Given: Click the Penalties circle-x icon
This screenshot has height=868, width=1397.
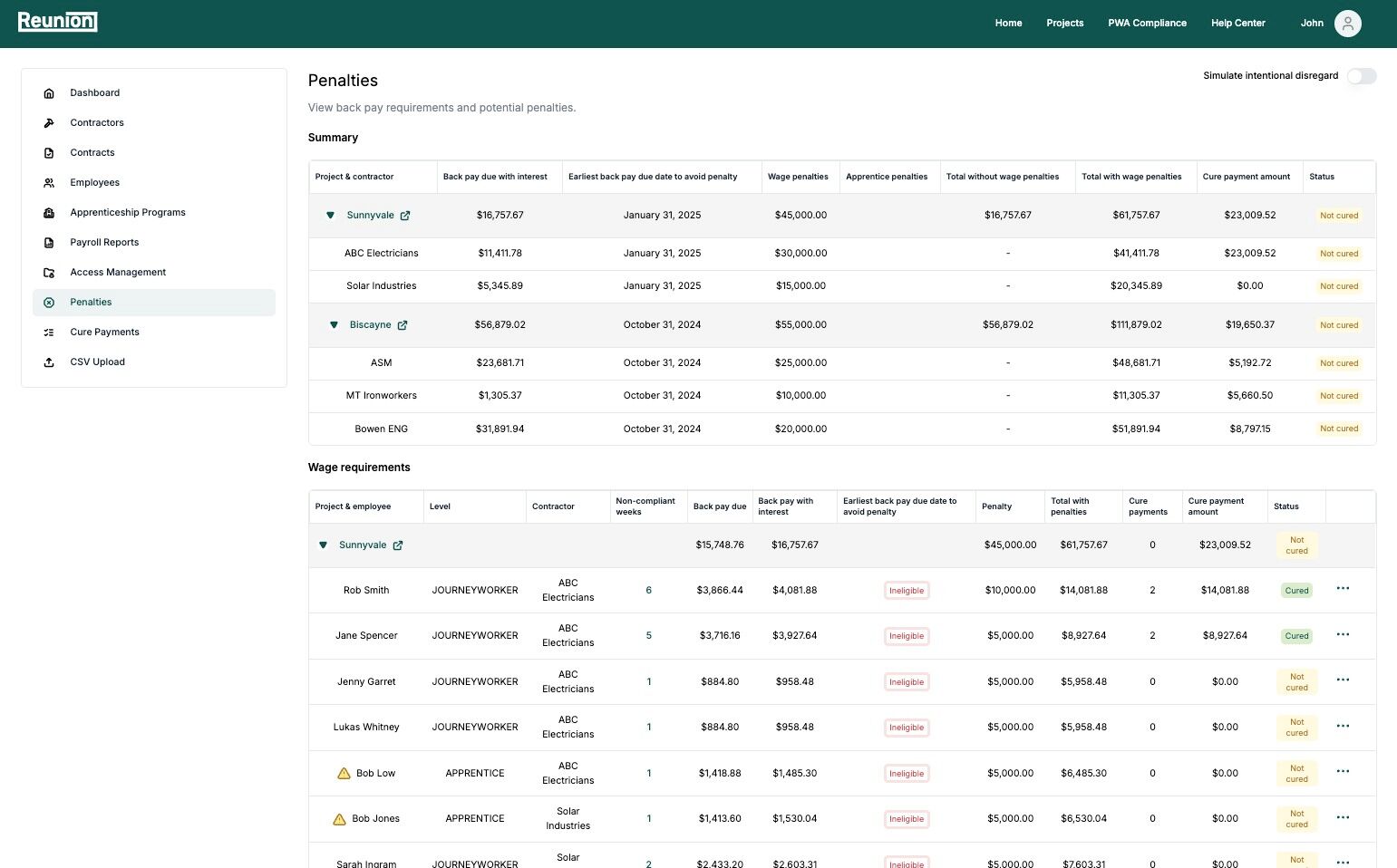Looking at the screenshot, I should click(49, 303).
